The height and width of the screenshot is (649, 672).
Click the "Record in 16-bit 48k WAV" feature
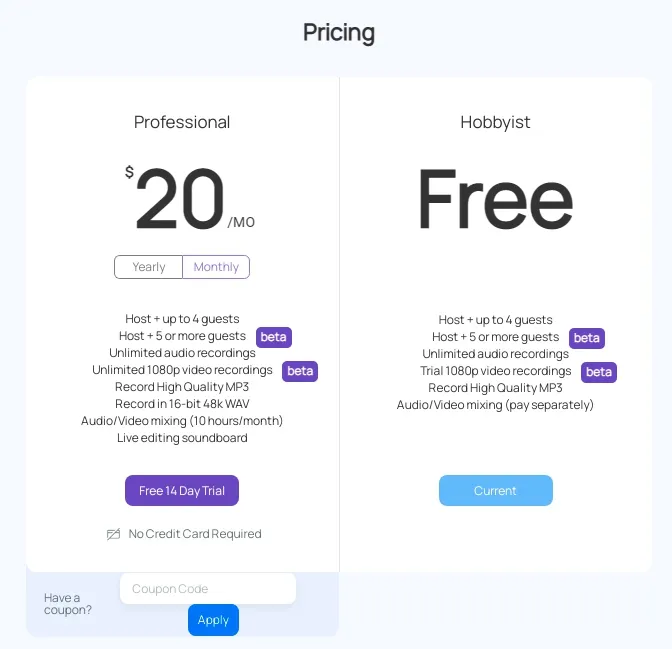tap(182, 404)
